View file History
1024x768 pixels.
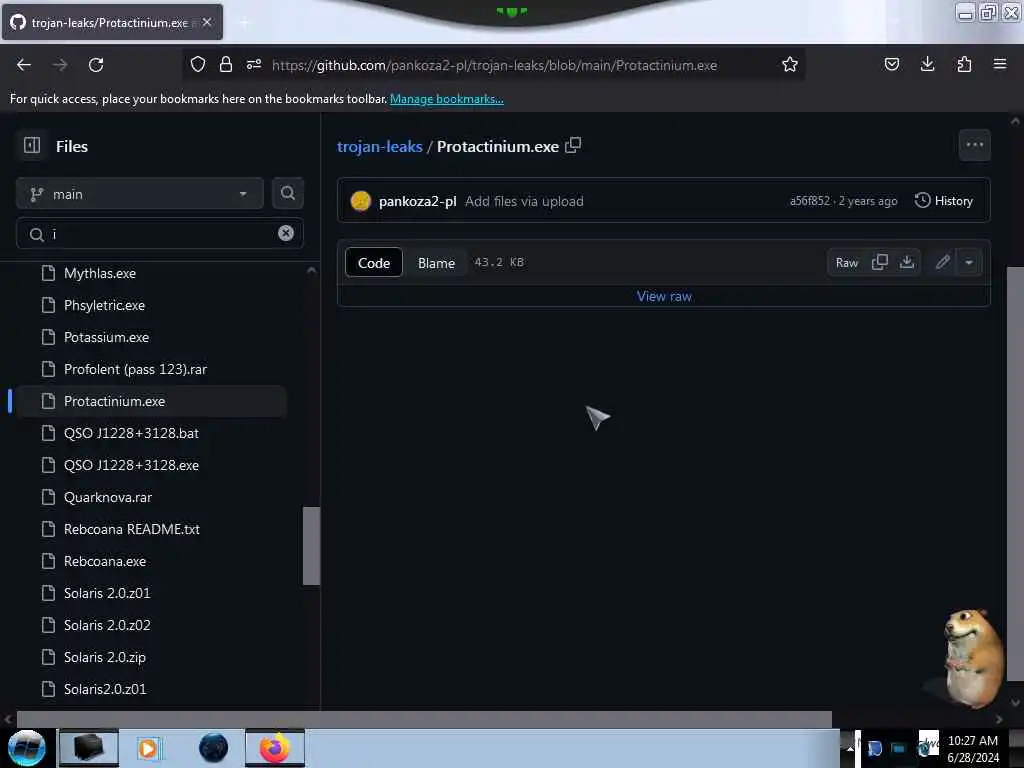point(944,200)
